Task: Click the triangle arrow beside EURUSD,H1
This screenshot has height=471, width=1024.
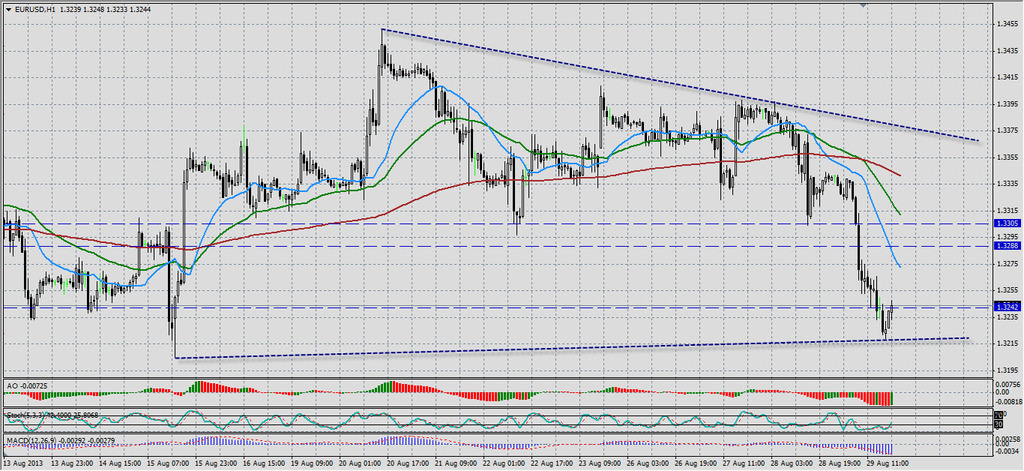Action: point(8,9)
